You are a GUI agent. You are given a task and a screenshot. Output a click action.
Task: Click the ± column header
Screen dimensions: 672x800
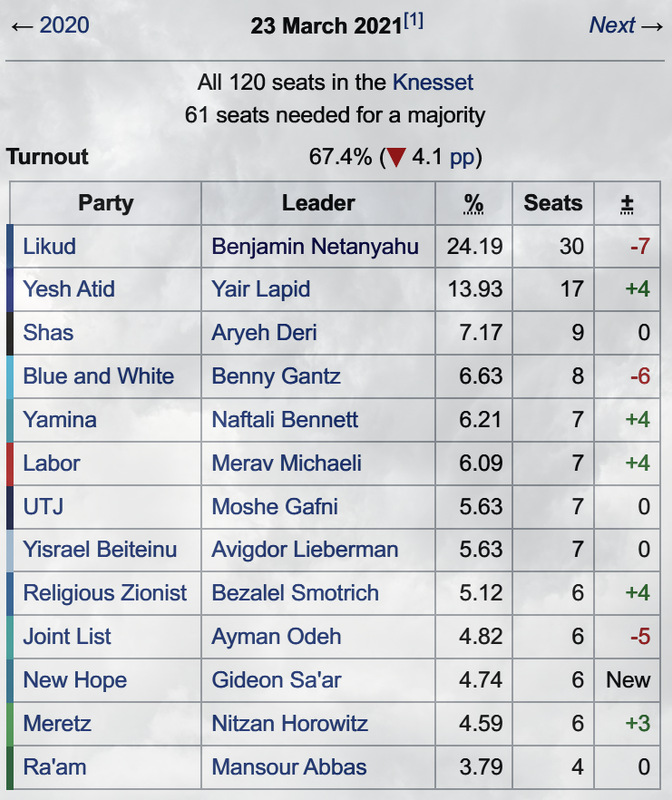[x=627, y=204]
